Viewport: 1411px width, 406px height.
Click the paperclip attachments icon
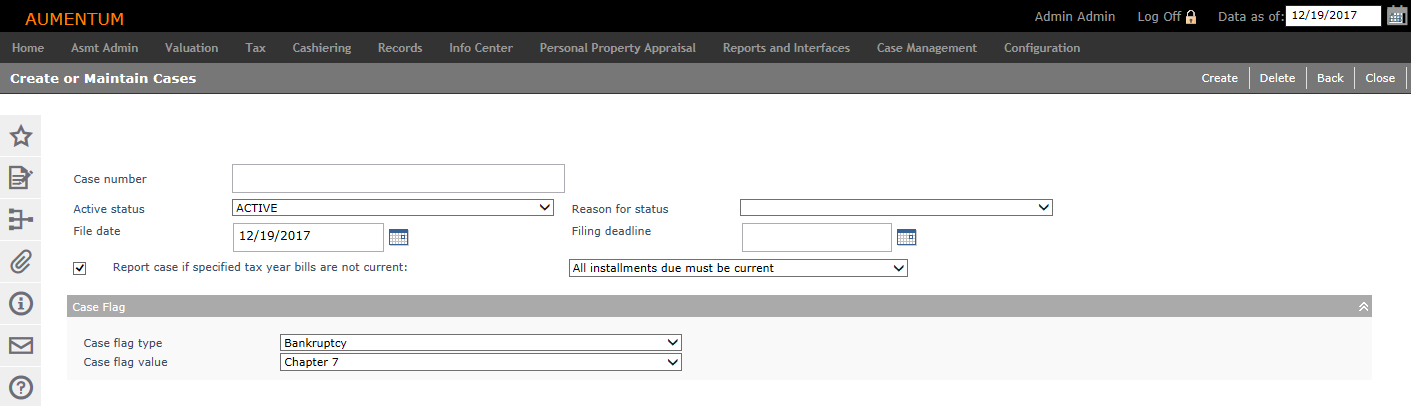(x=20, y=262)
